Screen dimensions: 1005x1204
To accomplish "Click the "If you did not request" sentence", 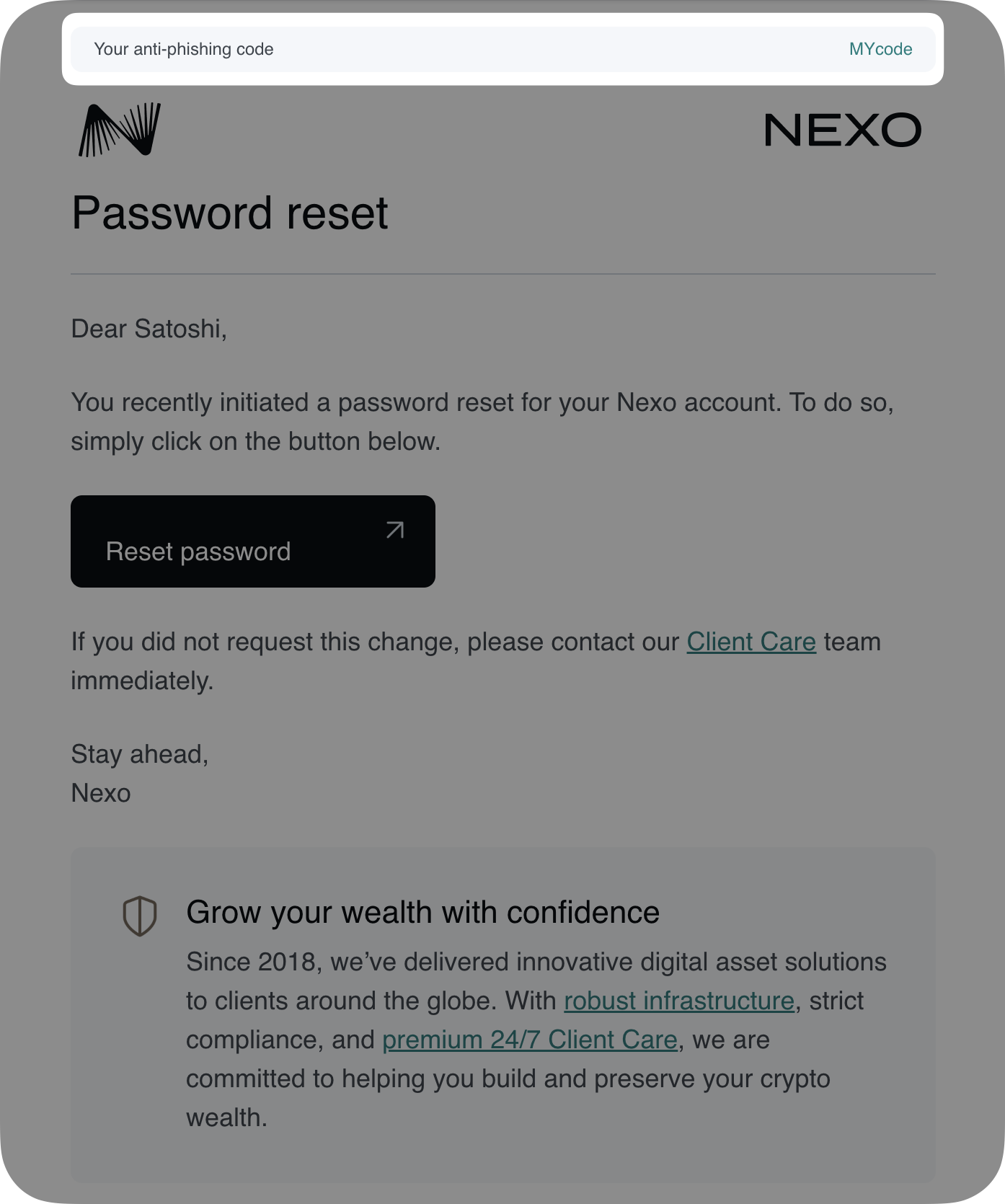I will click(375, 642).
